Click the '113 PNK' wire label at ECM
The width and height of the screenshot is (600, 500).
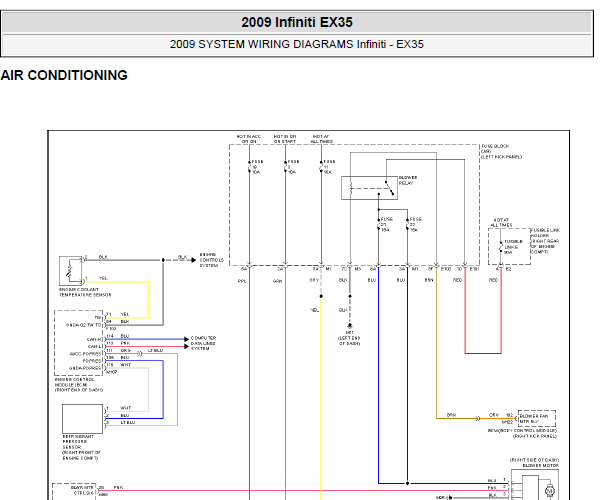coord(117,343)
